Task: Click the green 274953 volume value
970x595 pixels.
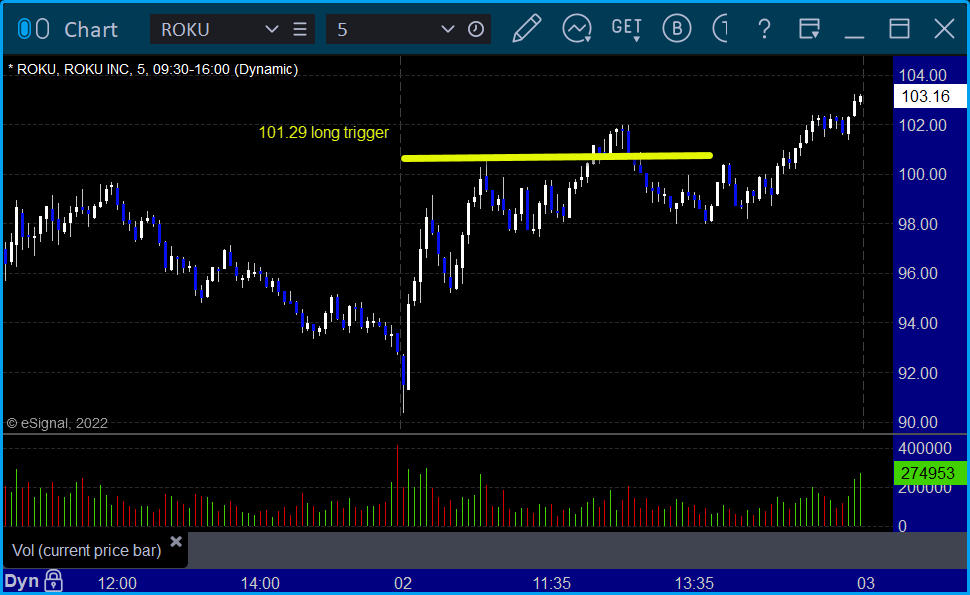Action: (x=928, y=473)
